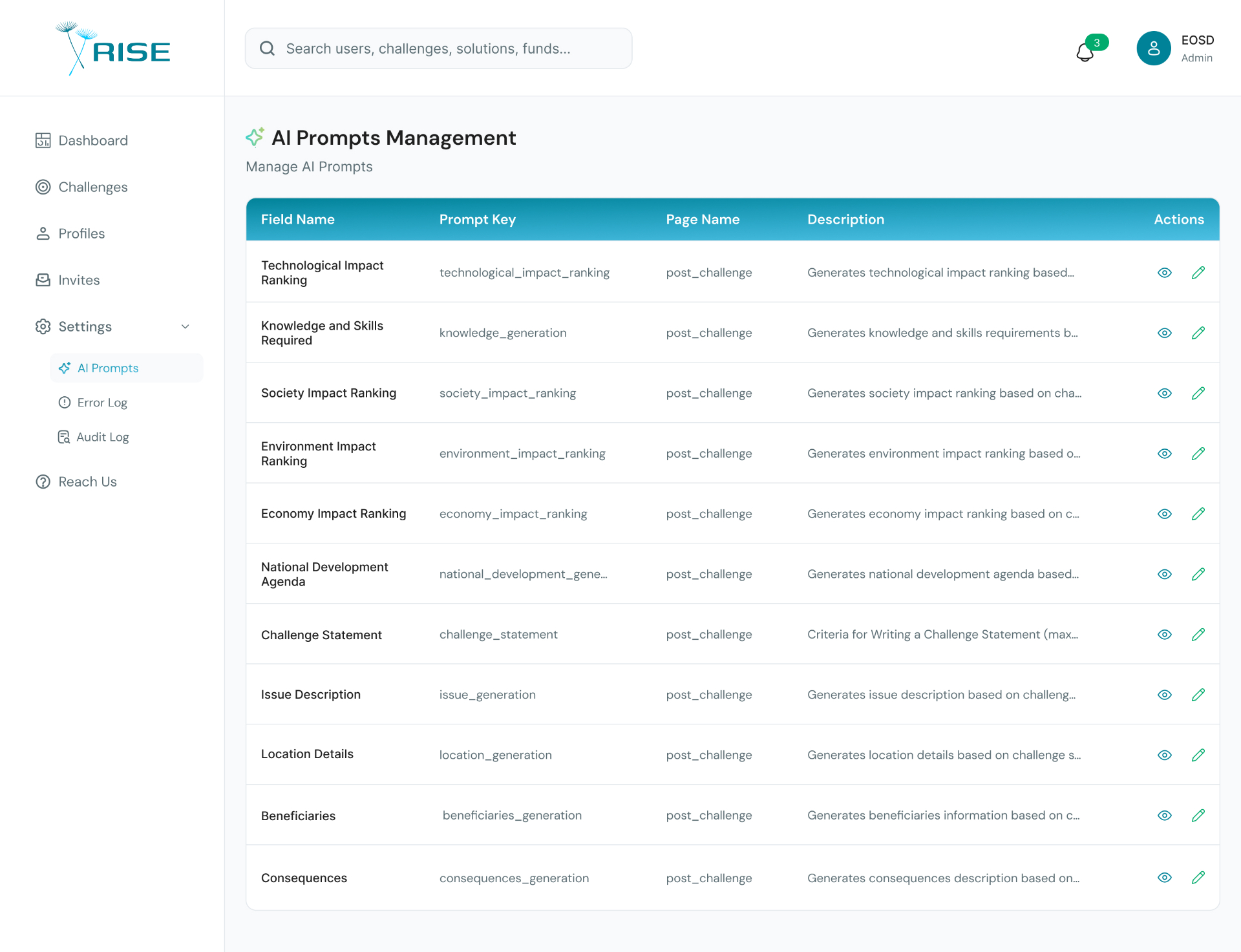Open Dashboard in the sidebar
The image size is (1241, 952).
[81, 140]
